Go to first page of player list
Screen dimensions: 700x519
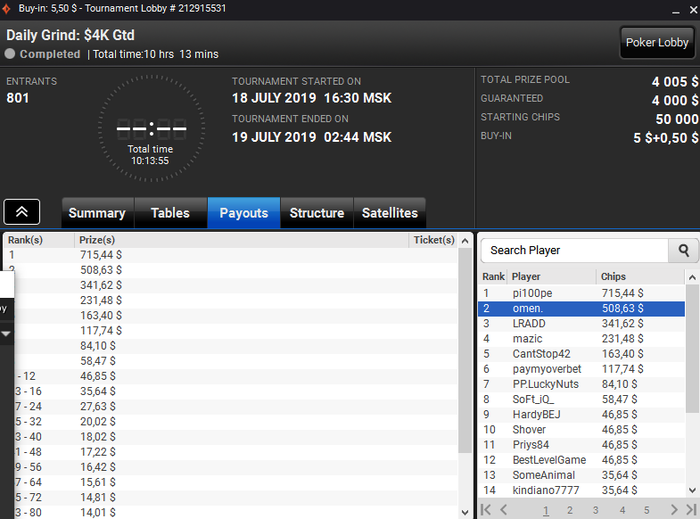(x=486, y=509)
